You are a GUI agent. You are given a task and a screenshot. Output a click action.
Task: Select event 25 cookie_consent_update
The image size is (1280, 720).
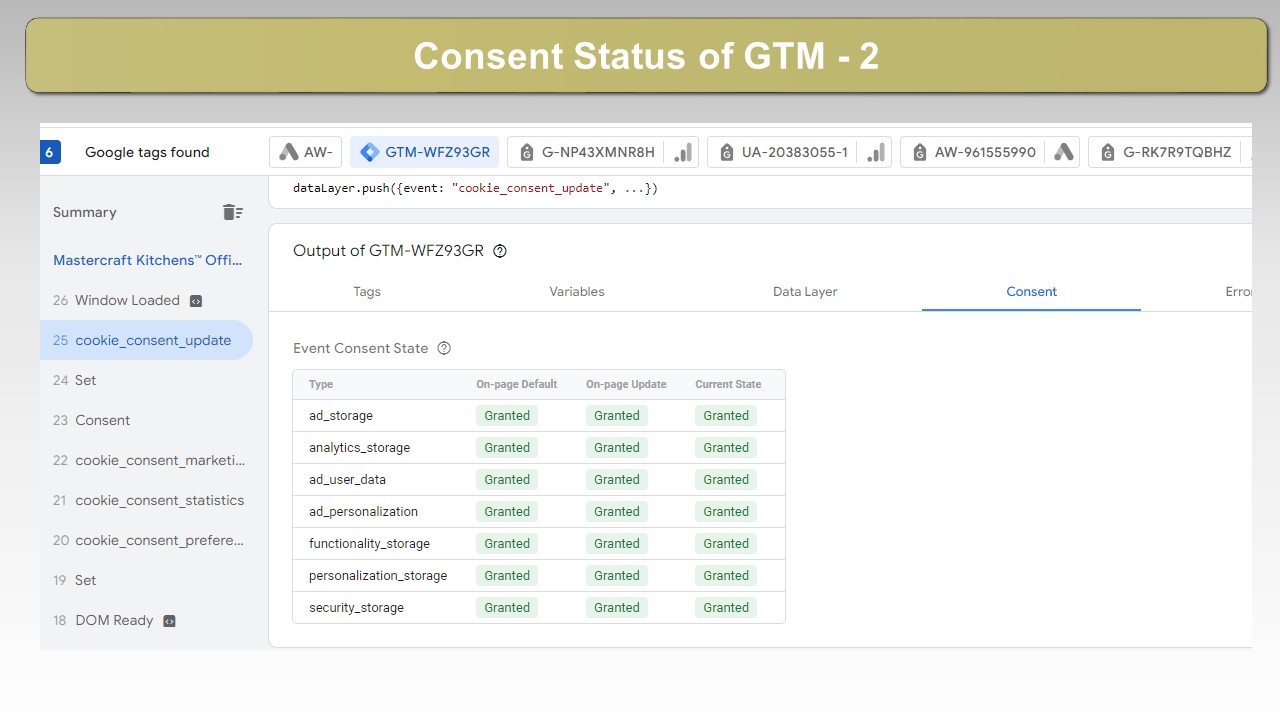[x=146, y=340]
